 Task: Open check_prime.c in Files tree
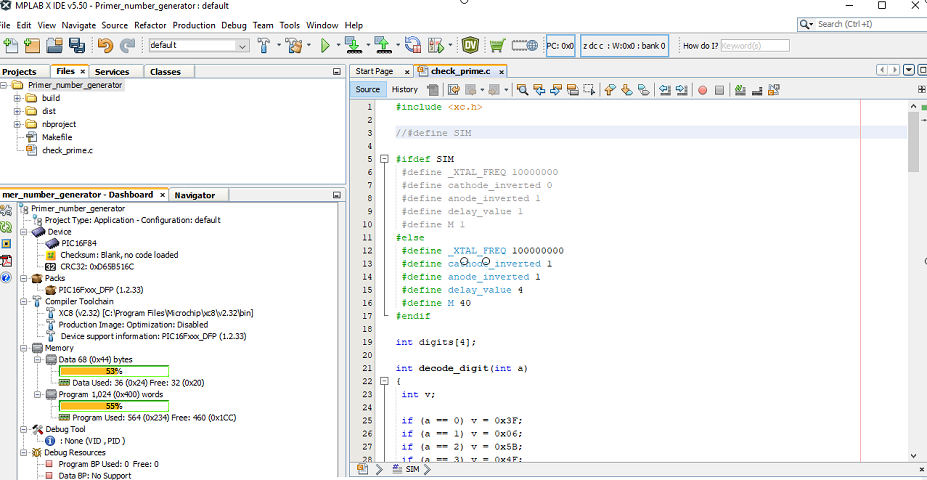point(66,150)
